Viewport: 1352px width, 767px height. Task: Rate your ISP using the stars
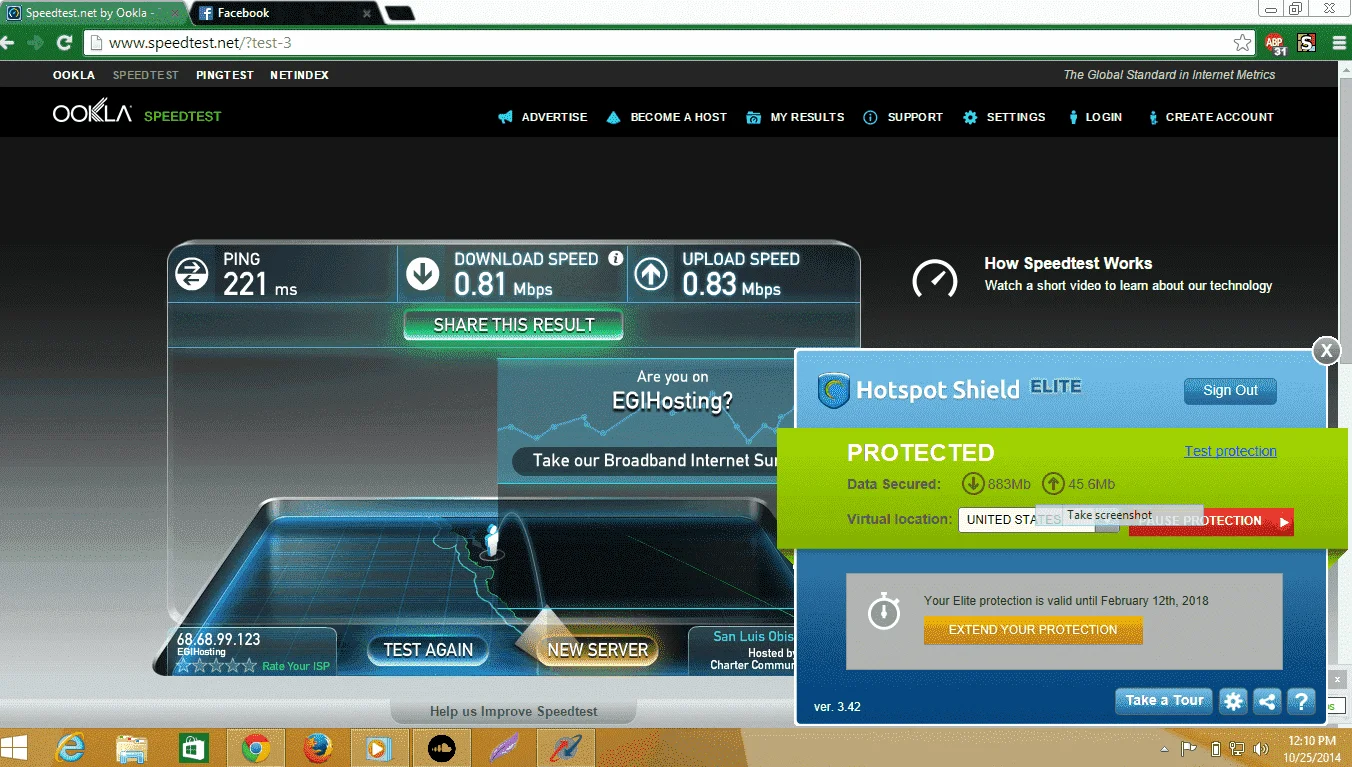click(x=216, y=666)
